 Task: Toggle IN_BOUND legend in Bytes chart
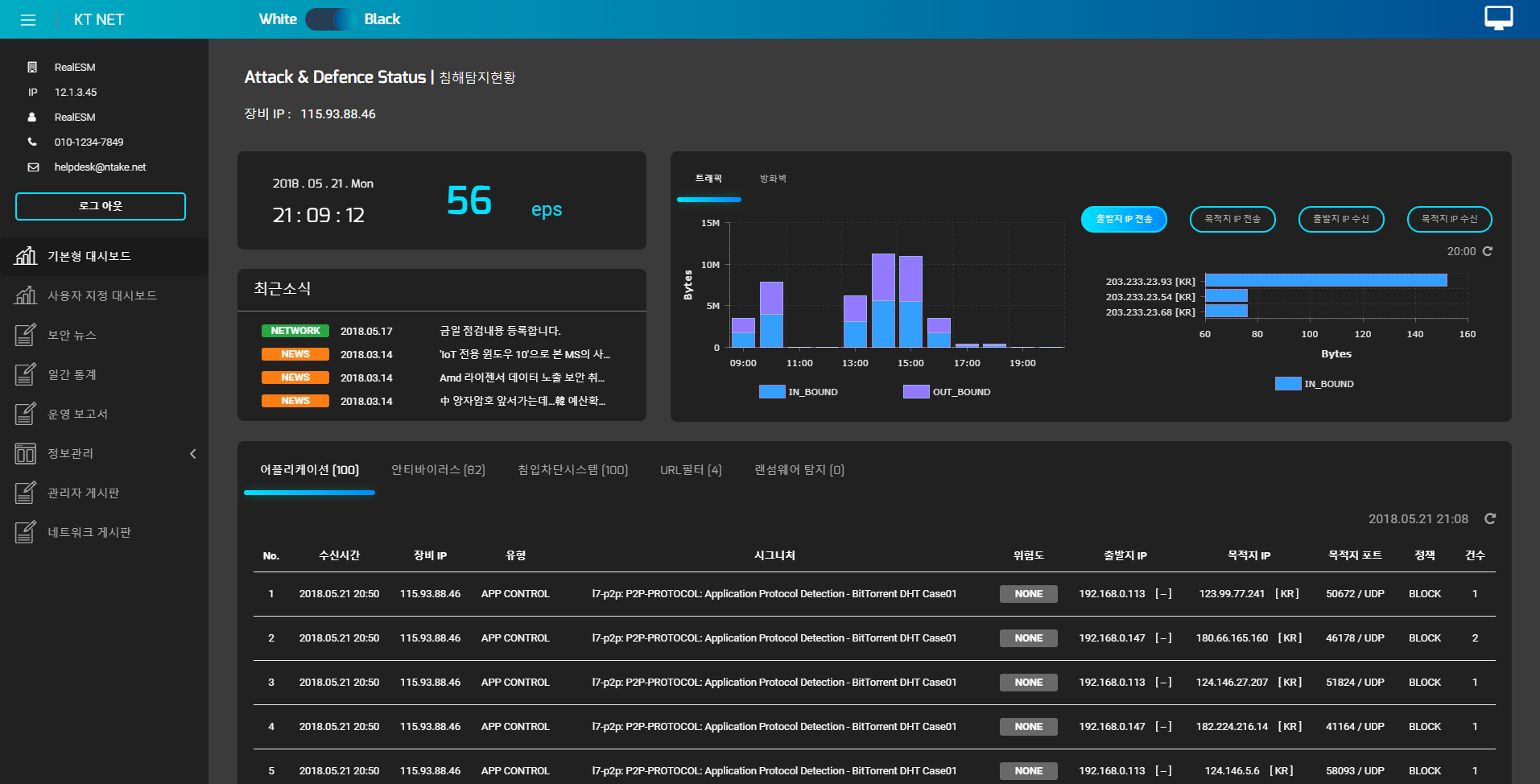(1315, 384)
